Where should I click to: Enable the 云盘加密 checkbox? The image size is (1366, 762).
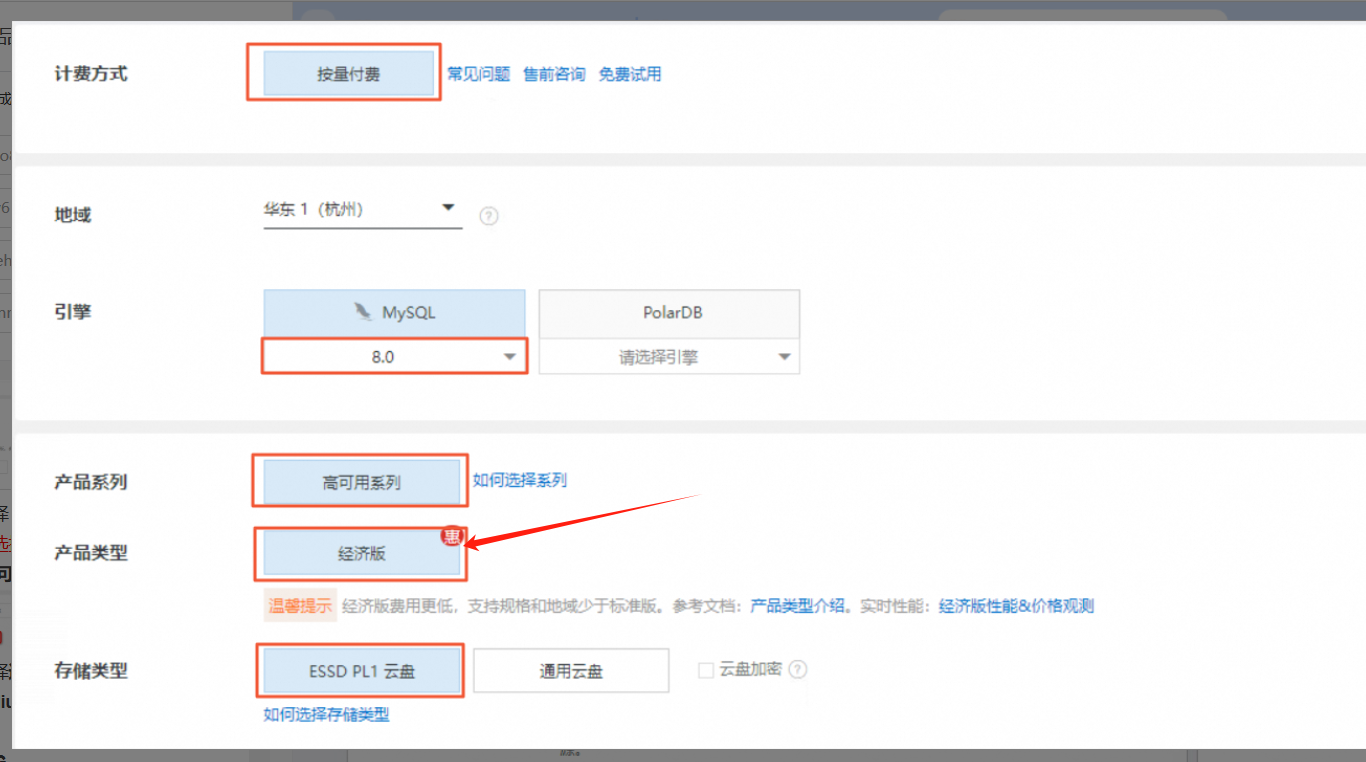pos(706,670)
